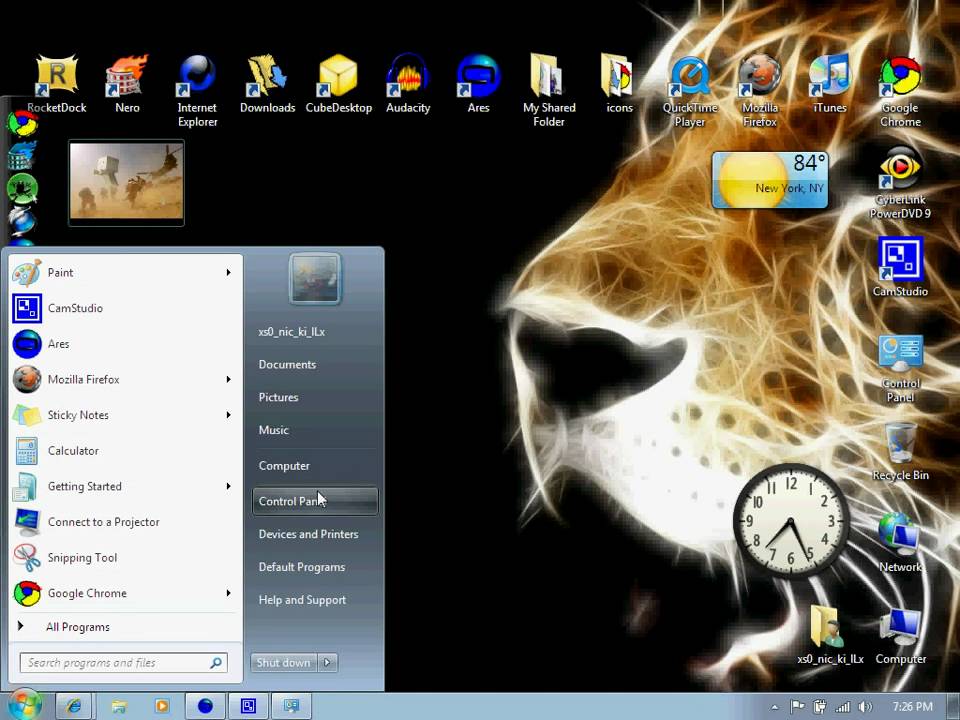The image size is (960, 720).
Task: Expand Google Chrome jump list arrow
Action: pyautogui.click(x=228, y=593)
